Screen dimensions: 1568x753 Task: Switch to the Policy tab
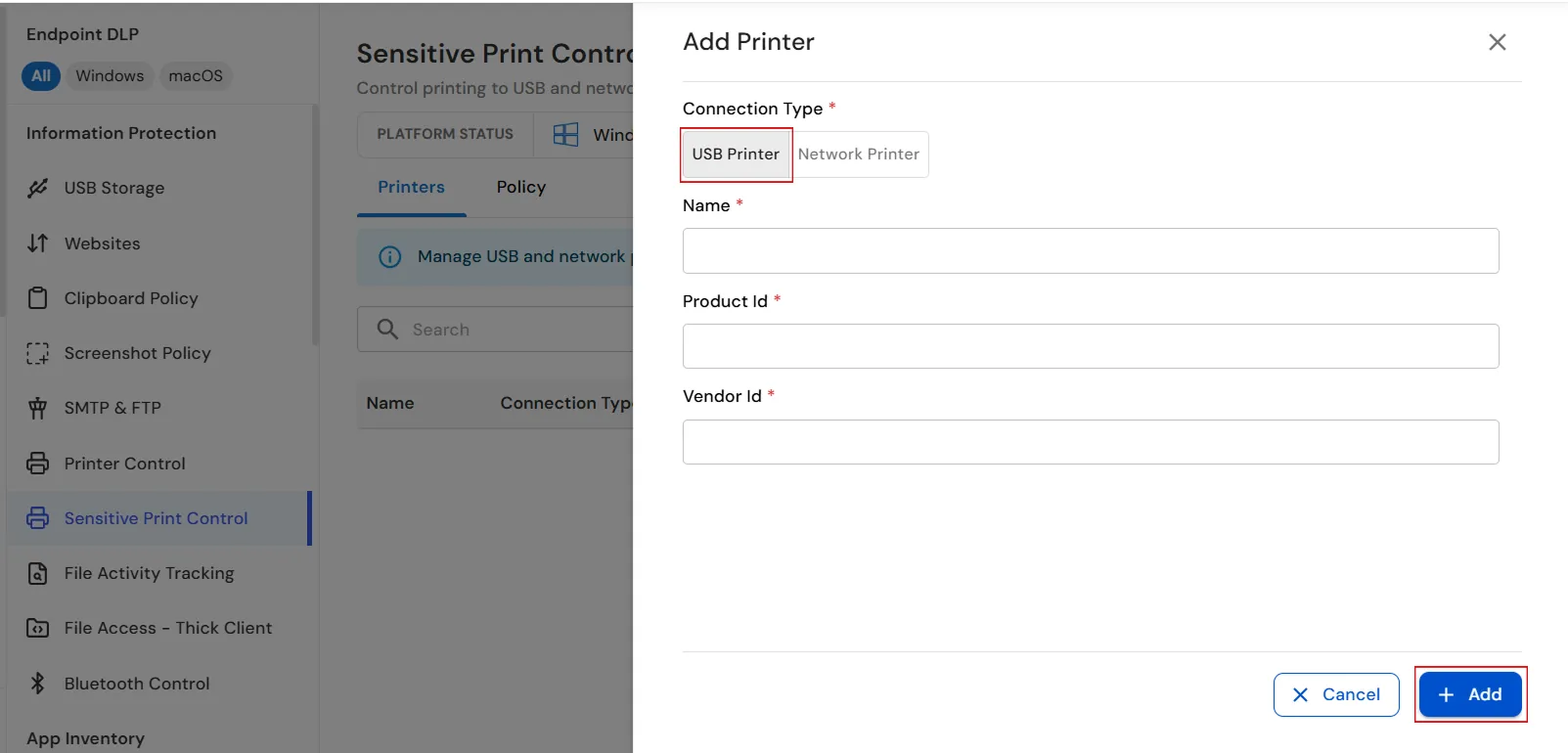520,187
